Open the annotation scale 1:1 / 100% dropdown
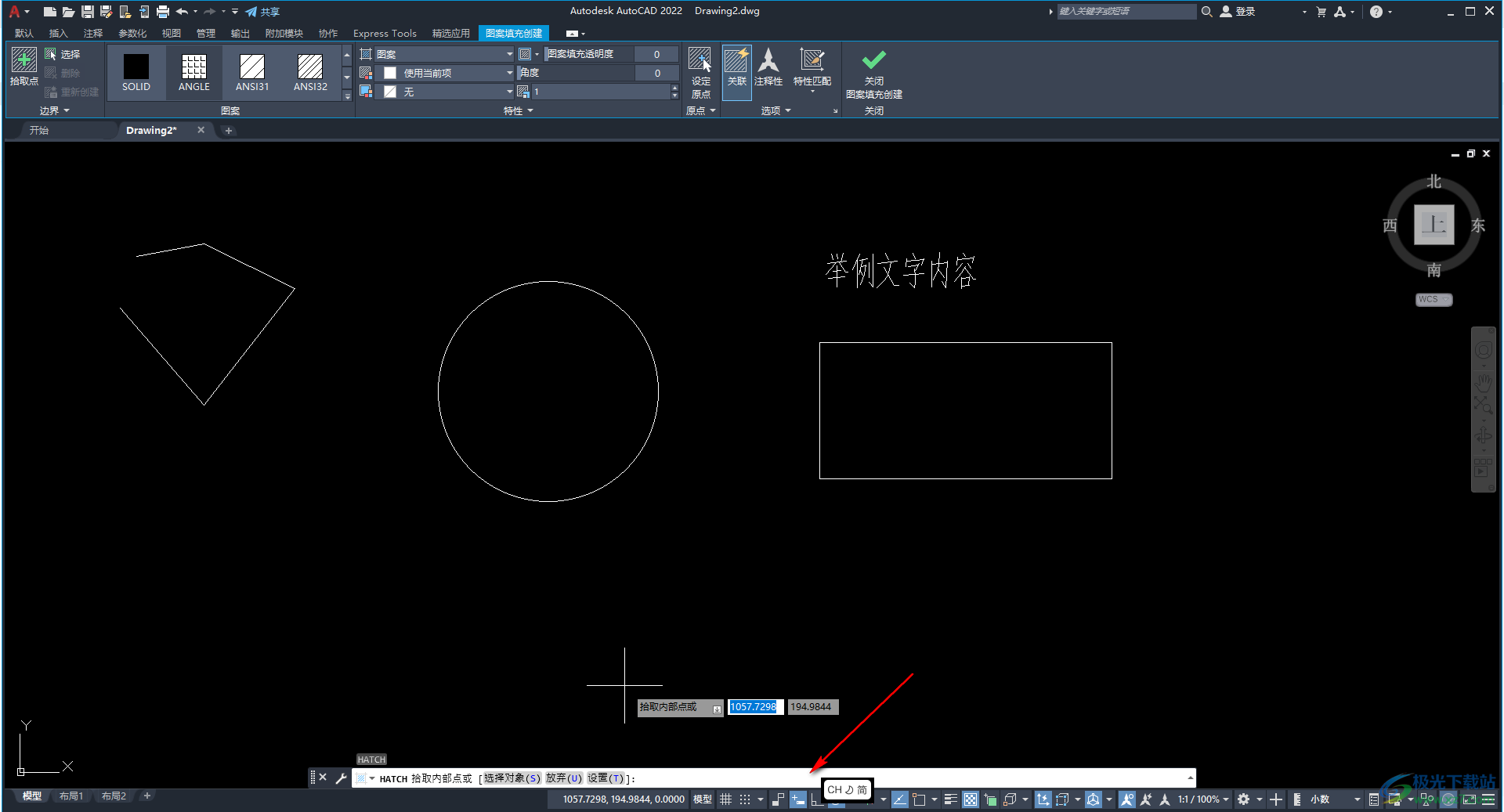The height and width of the screenshot is (812, 1504). click(1203, 799)
